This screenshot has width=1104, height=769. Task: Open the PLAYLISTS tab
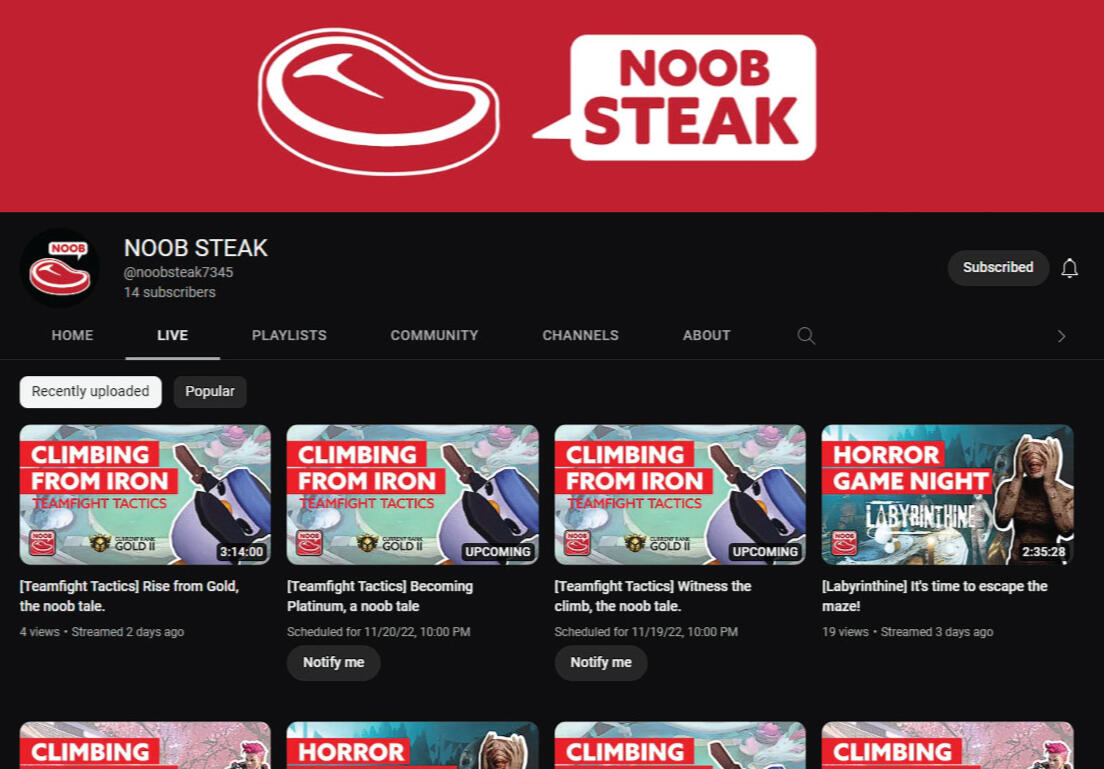click(x=289, y=335)
